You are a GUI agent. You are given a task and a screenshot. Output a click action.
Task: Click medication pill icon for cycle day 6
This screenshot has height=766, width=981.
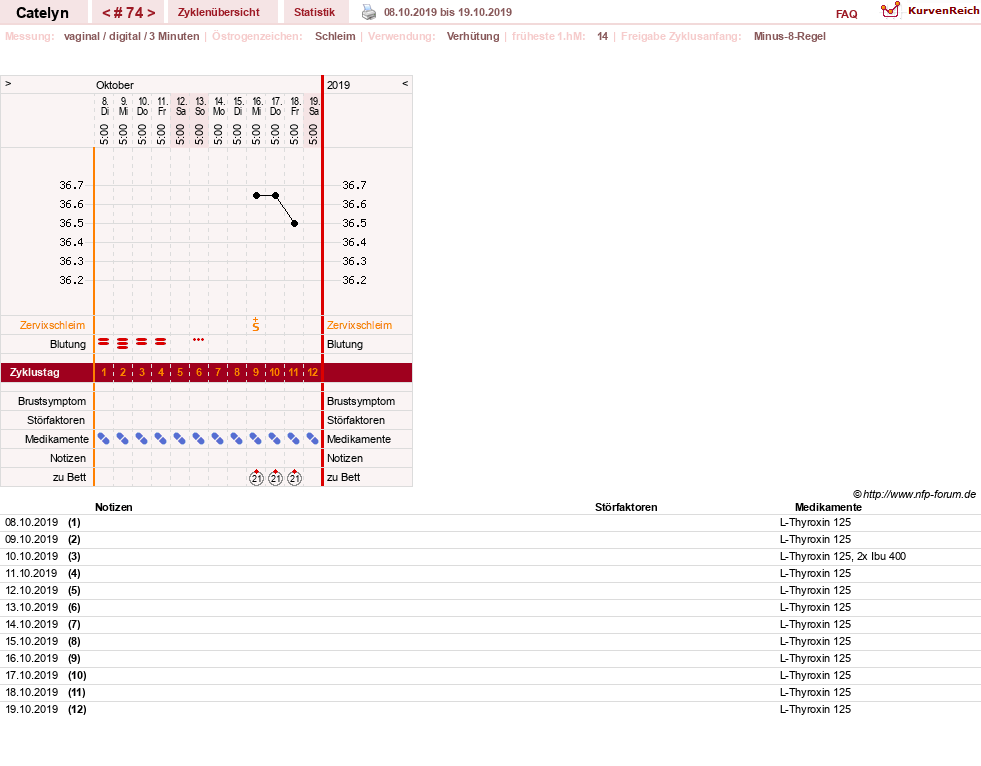pyautogui.click(x=199, y=439)
